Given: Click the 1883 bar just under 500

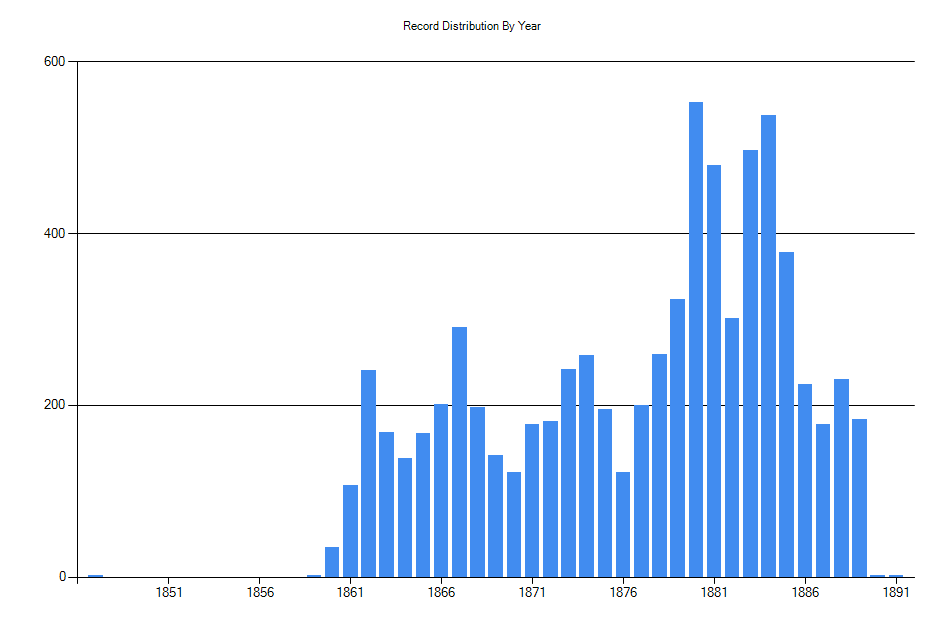Looking at the screenshot, I should point(750,364).
